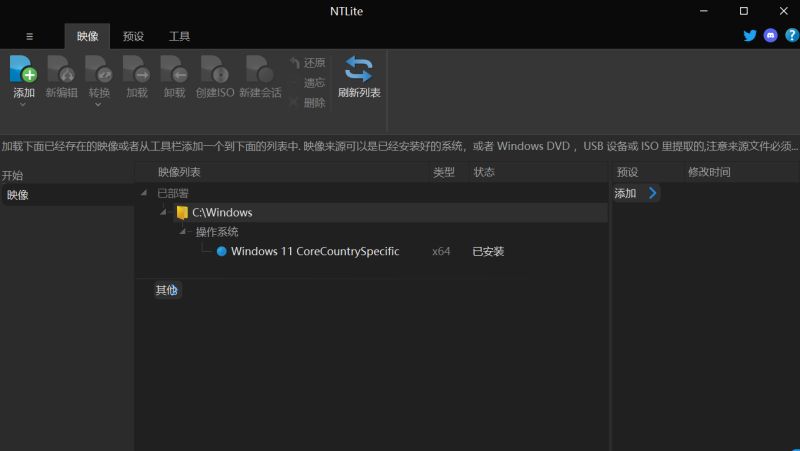
Task: Click the 已部署 group label
Action: point(173,193)
